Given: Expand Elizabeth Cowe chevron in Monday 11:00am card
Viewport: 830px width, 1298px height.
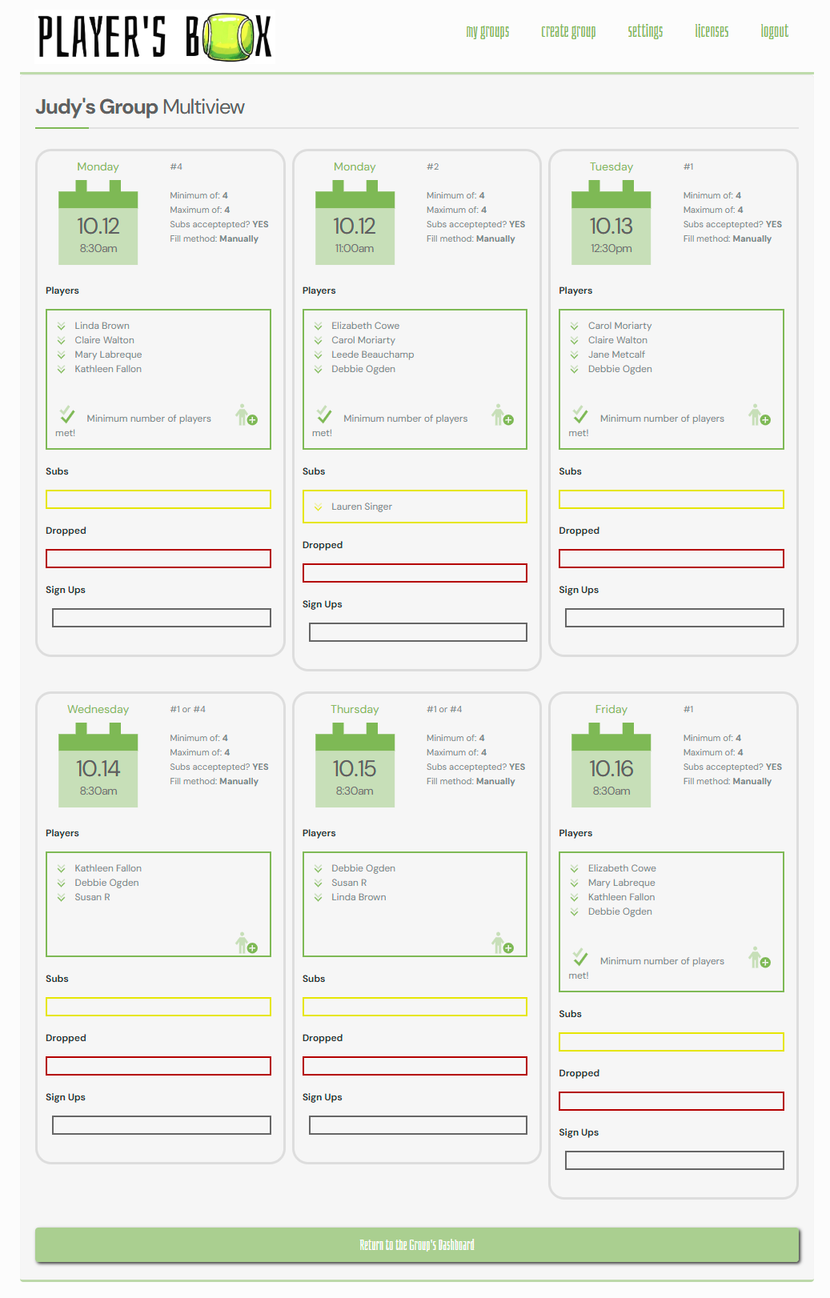Looking at the screenshot, I should click(x=318, y=326).
